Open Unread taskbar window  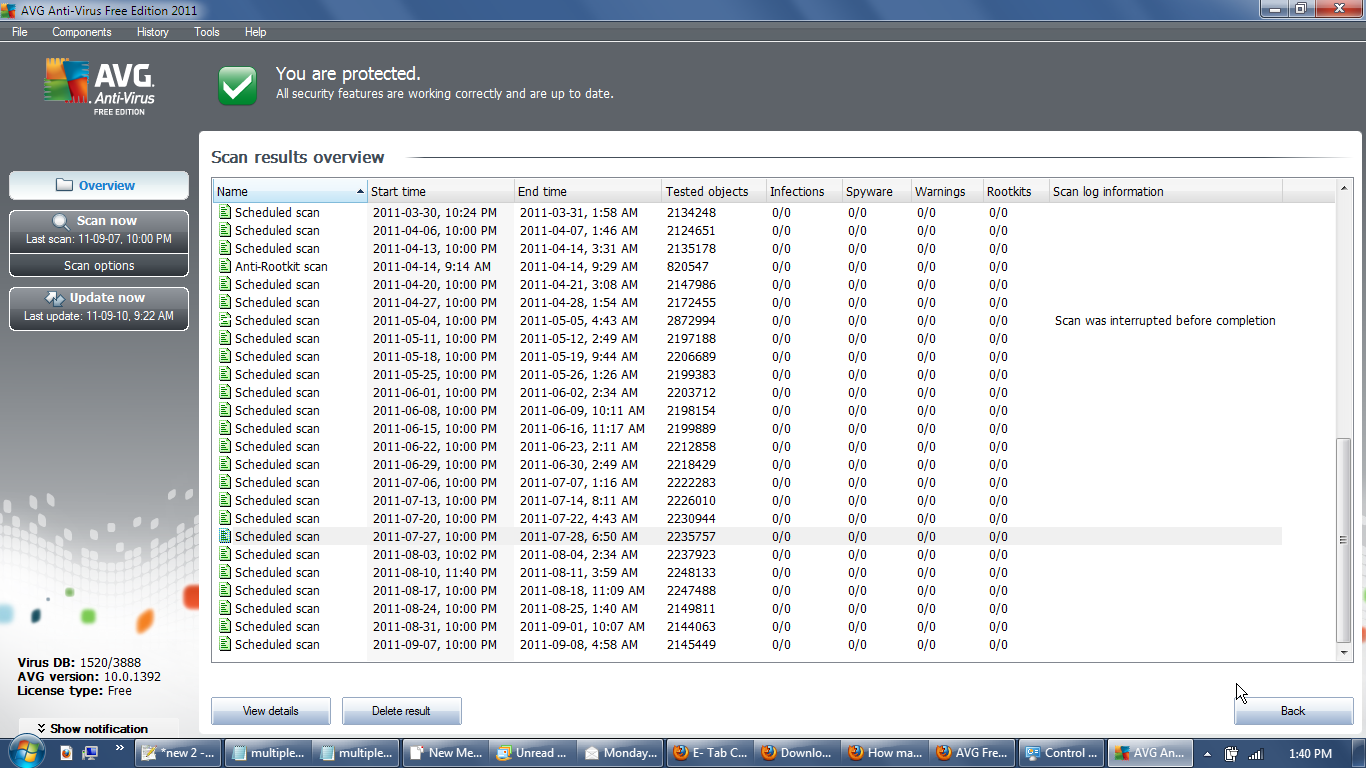[x=533, y=753]
